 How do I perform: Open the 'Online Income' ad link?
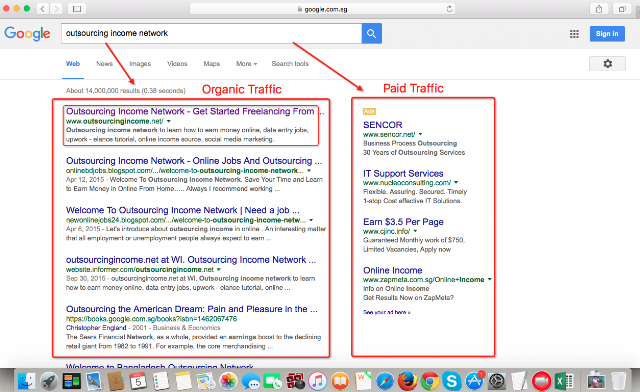pos(393,270)
